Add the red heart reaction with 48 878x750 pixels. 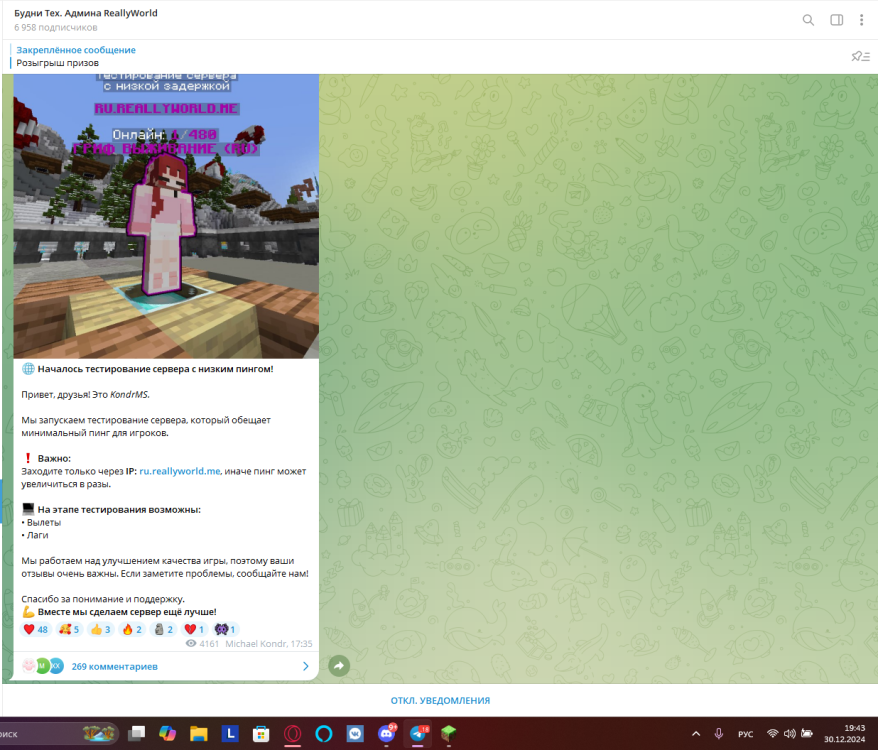pos(36,630)
